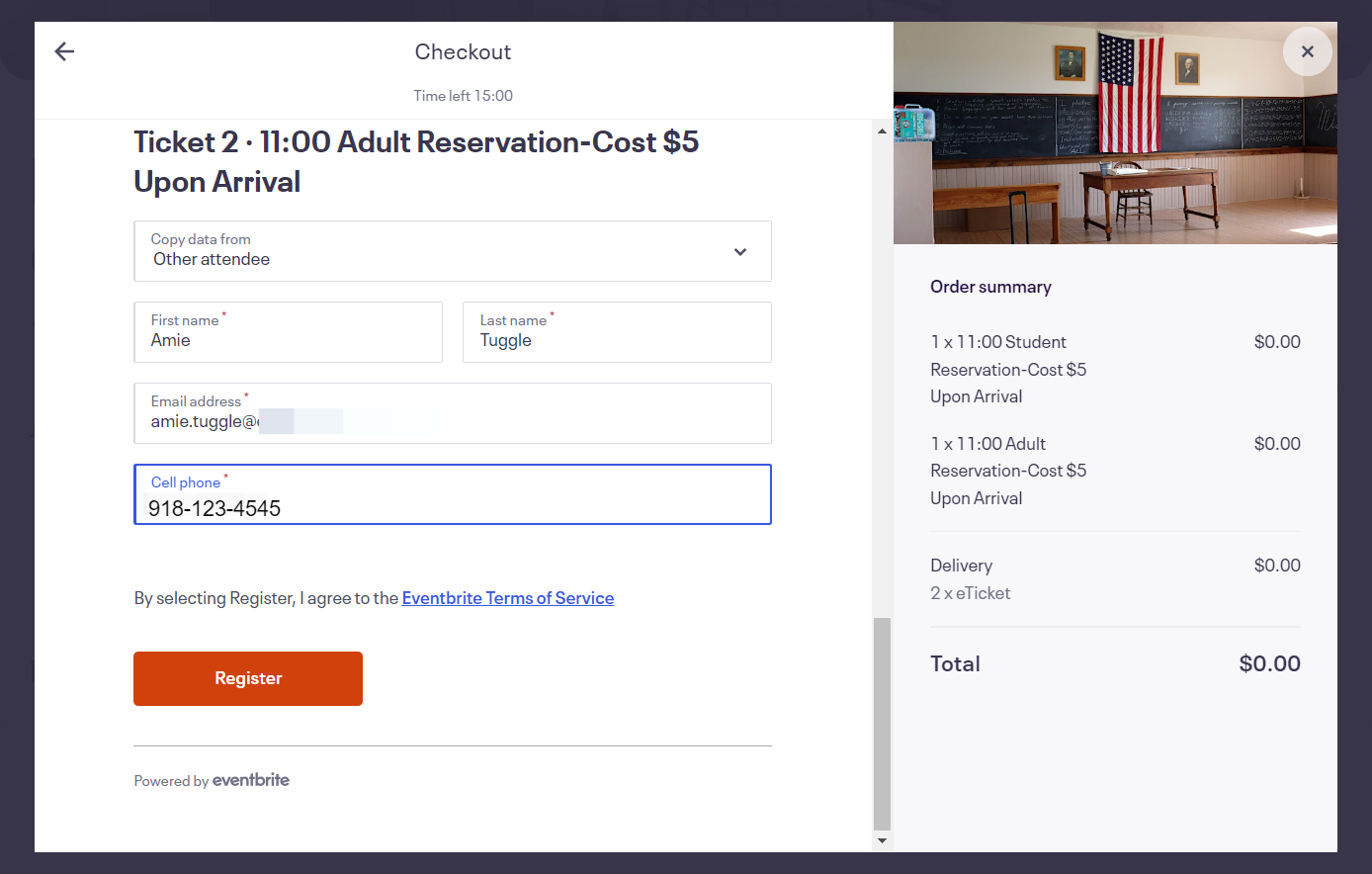Select the Ticket 2 Adult Reservation heading
Screen dimensions: 1372x874
coord(416,162)
